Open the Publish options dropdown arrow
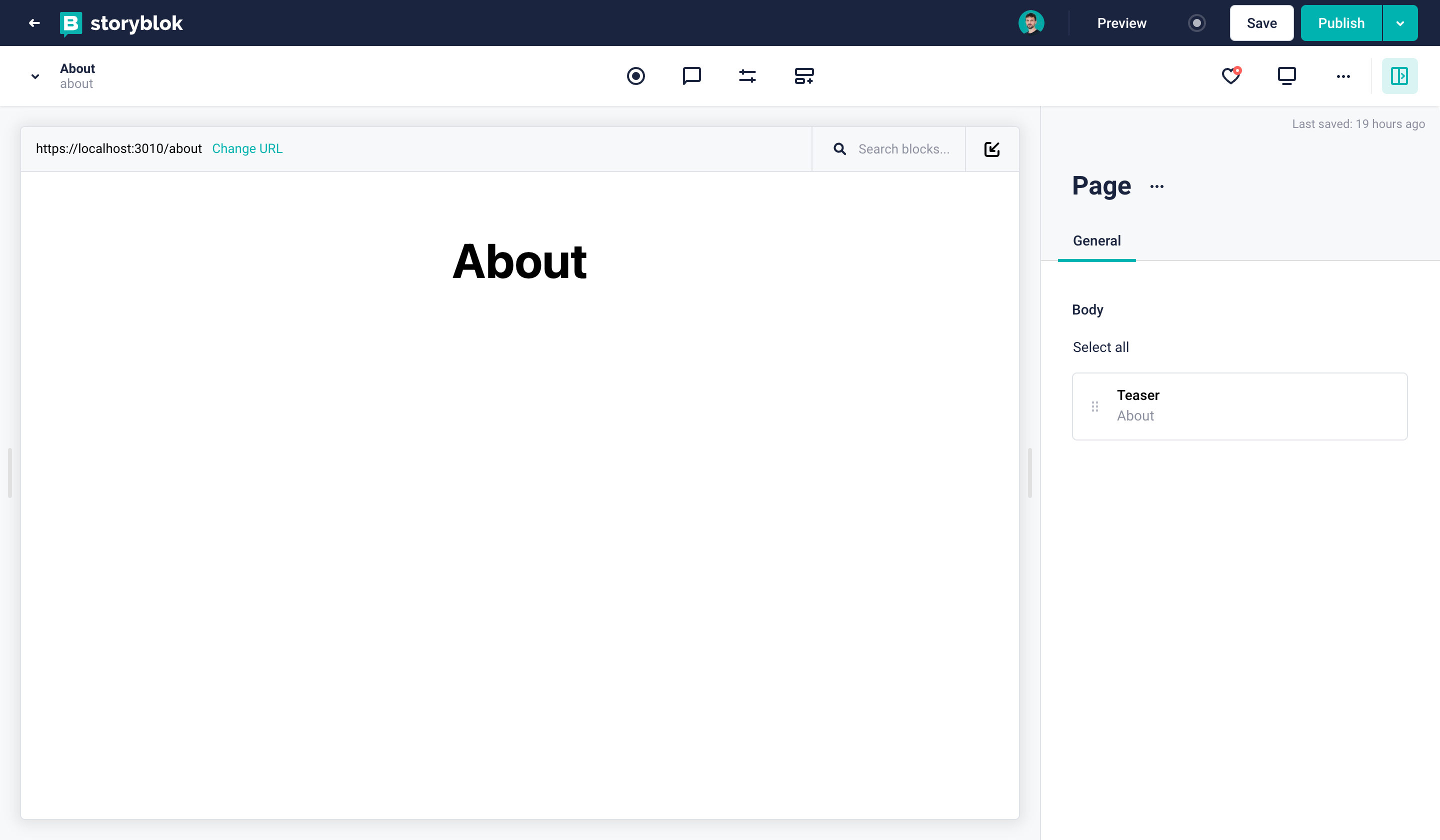Screen dimensions: 1440x840 pyautogui.click(x=1400, y=23)
